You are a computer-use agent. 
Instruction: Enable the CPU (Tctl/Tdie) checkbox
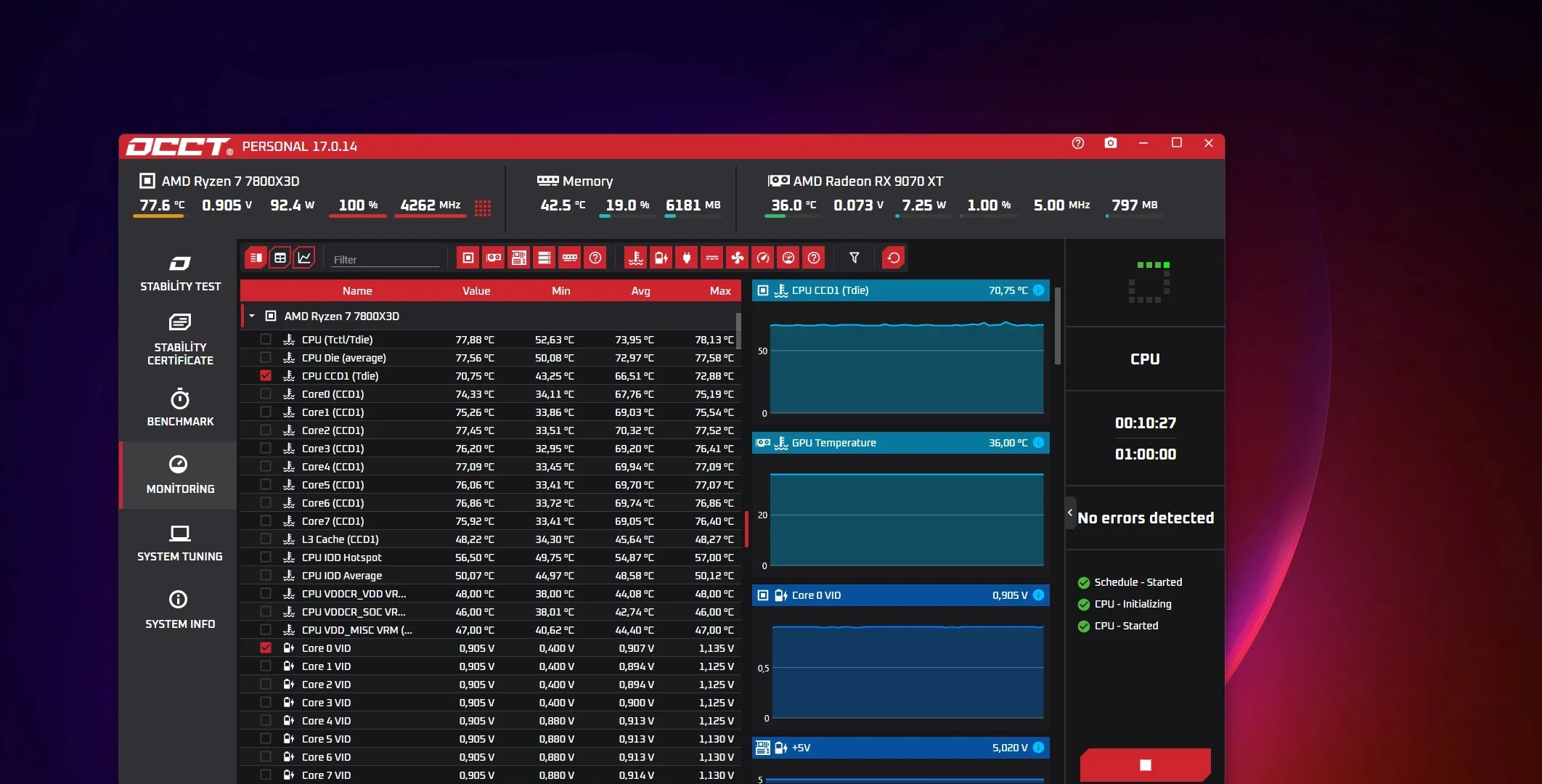(266, 339)
